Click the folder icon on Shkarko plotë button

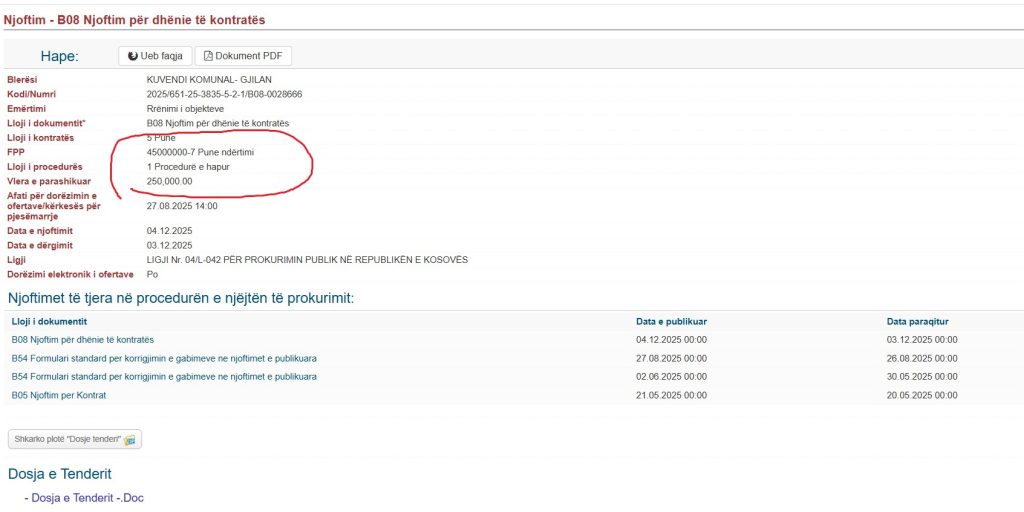pyautogui.click(x=130, y=440)
